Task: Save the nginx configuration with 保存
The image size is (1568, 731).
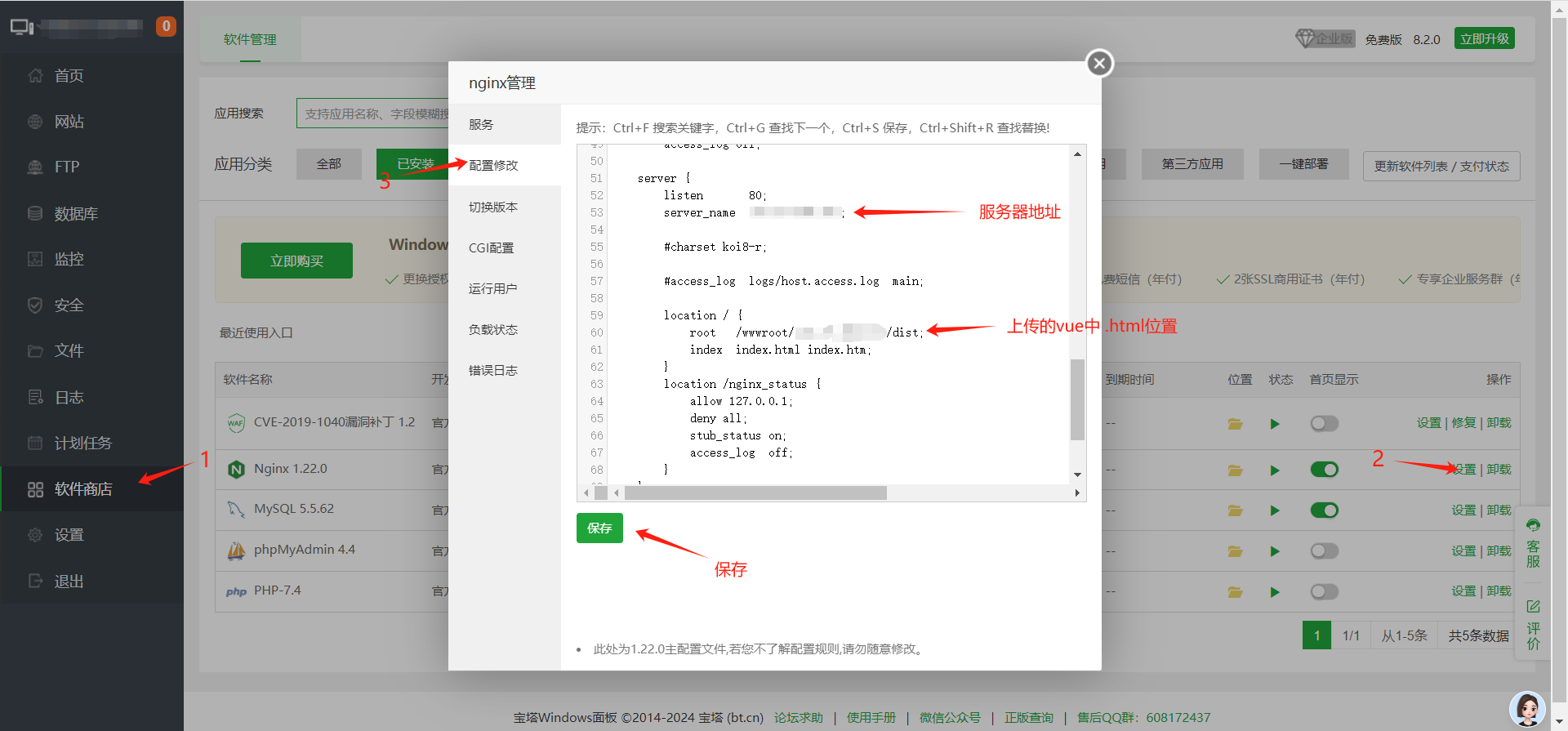Action: pos(599,528)
